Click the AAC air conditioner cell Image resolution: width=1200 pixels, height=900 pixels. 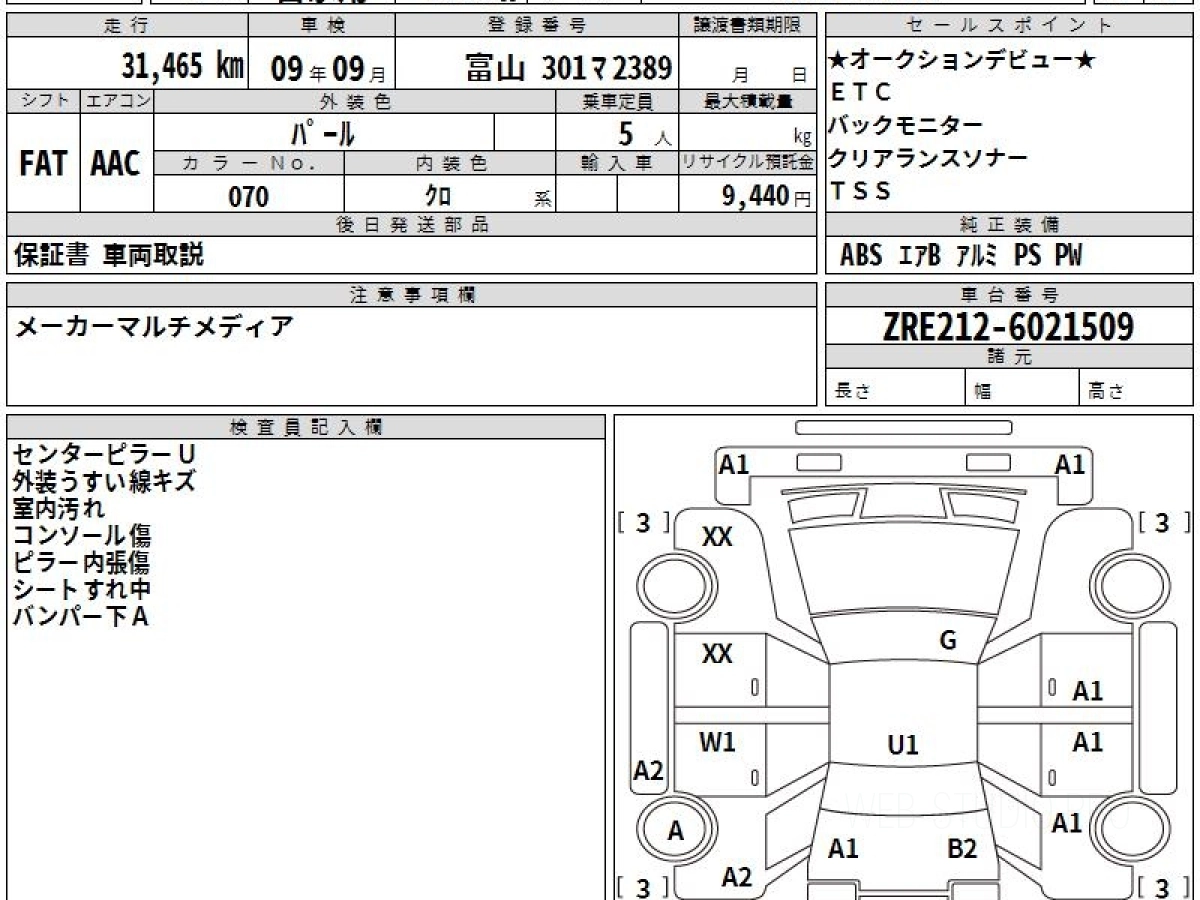point(116,164)
